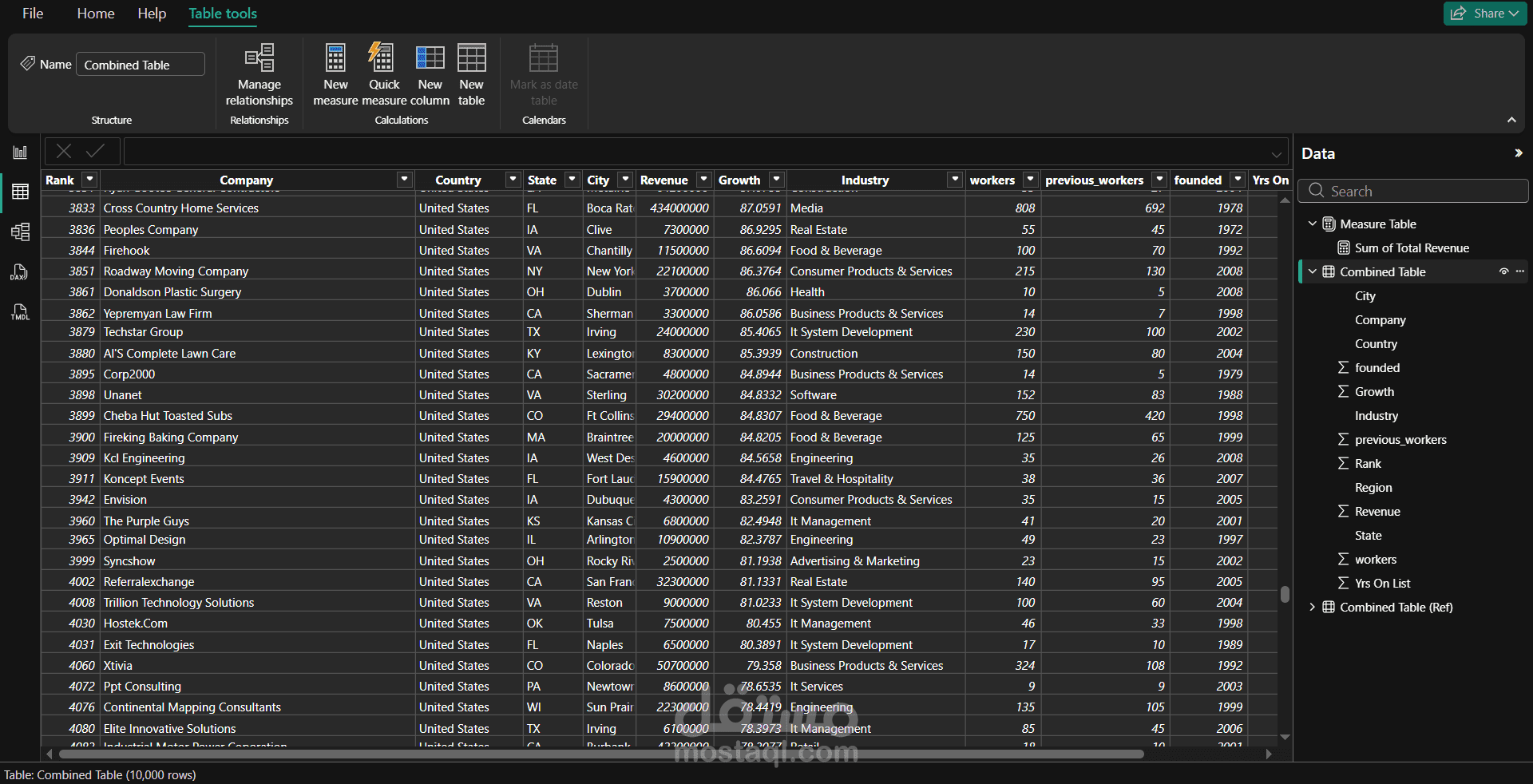The height and width of the screenshot is (784, 1533).
Task: Open Revenue column filter dropdown
Action: pyautogui.click(x=703, y=180)
